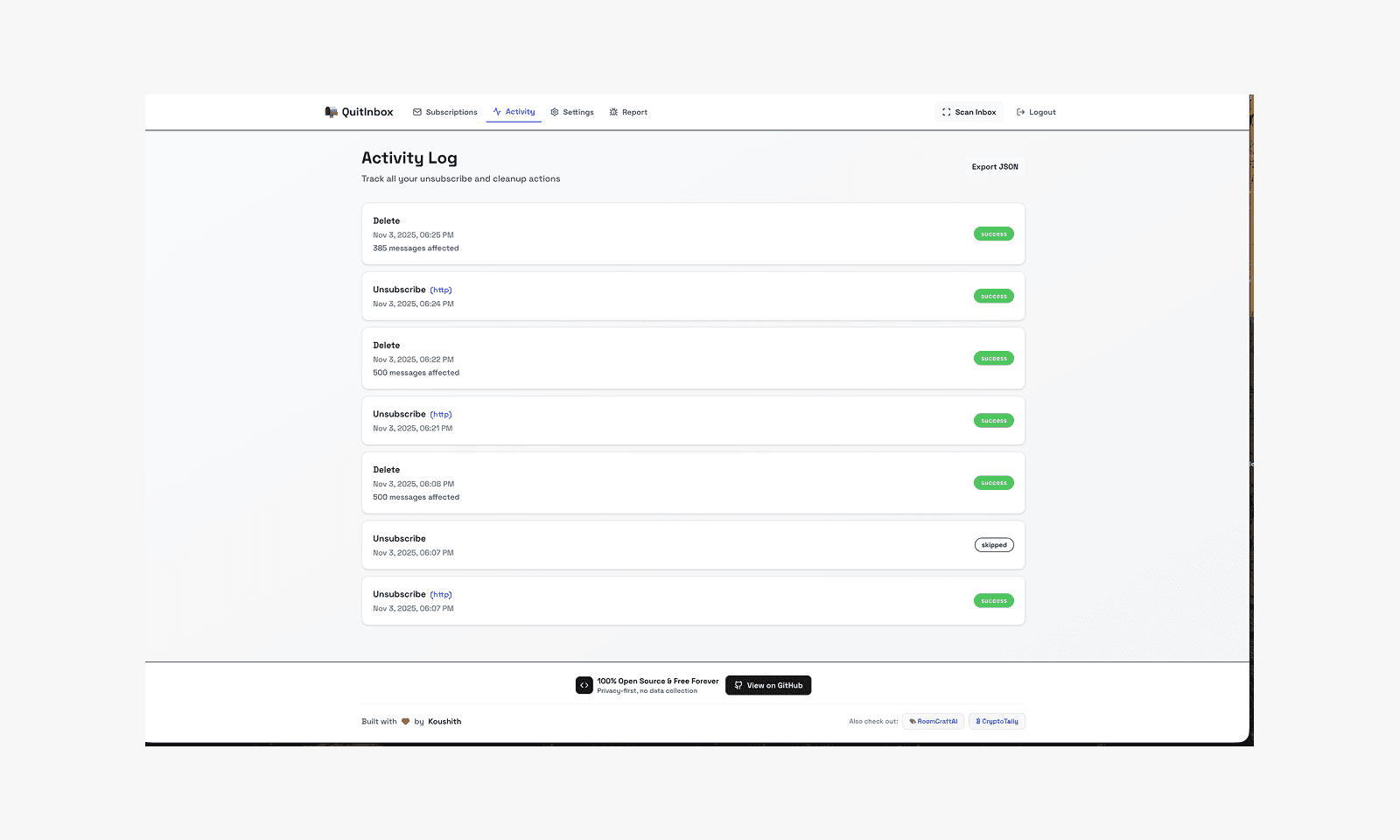Click the GitHub octocat icon in footer button

tap(738, 685)
